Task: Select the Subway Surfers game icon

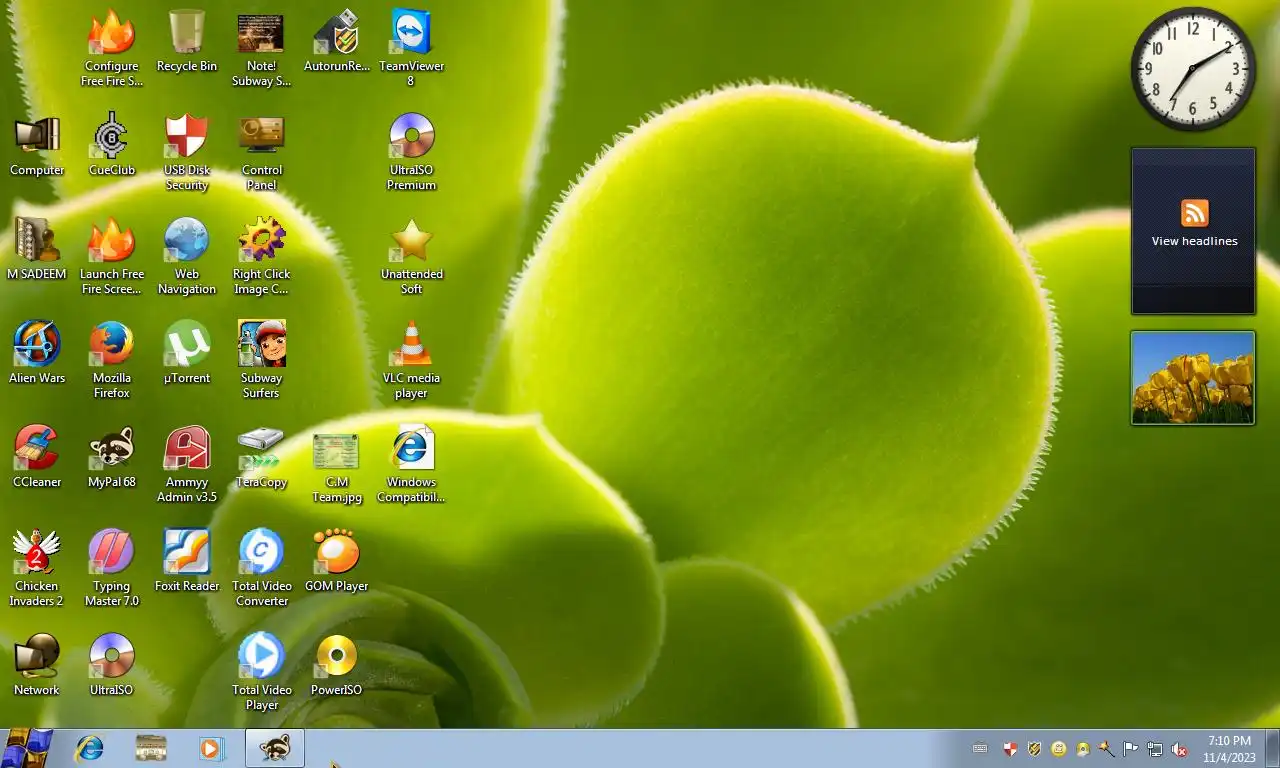Action: click(261, 361)
